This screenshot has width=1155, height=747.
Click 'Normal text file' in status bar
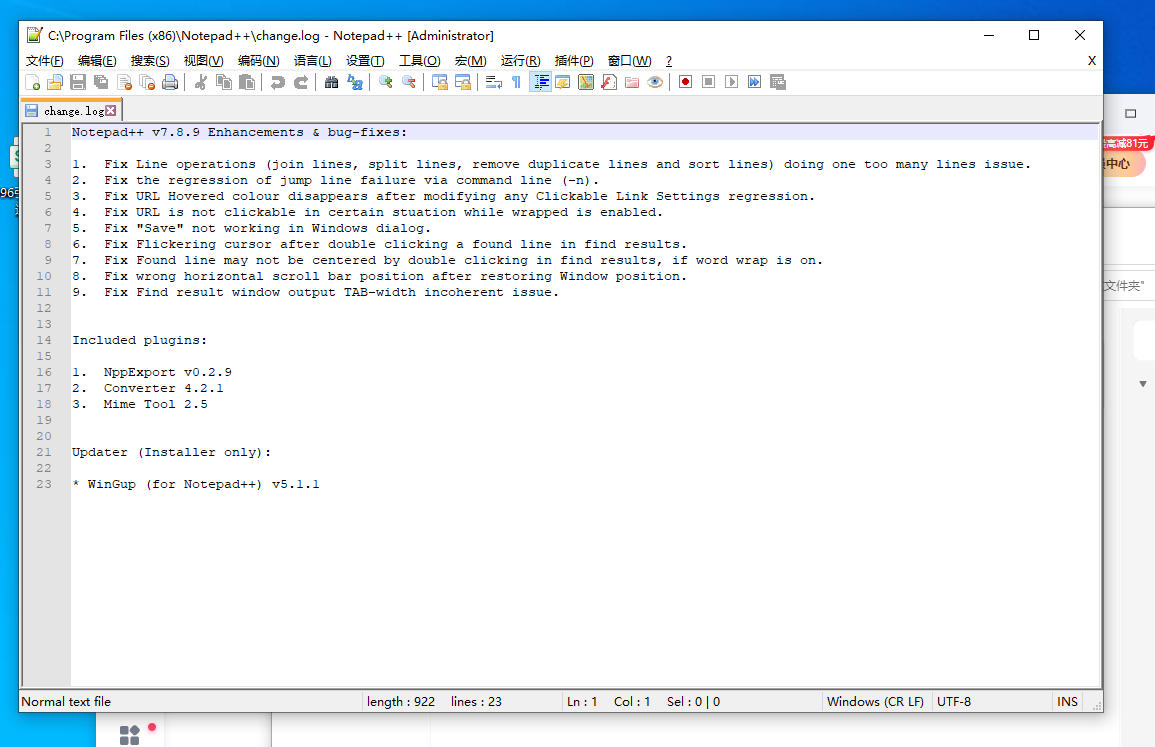[x=66, y=701]
